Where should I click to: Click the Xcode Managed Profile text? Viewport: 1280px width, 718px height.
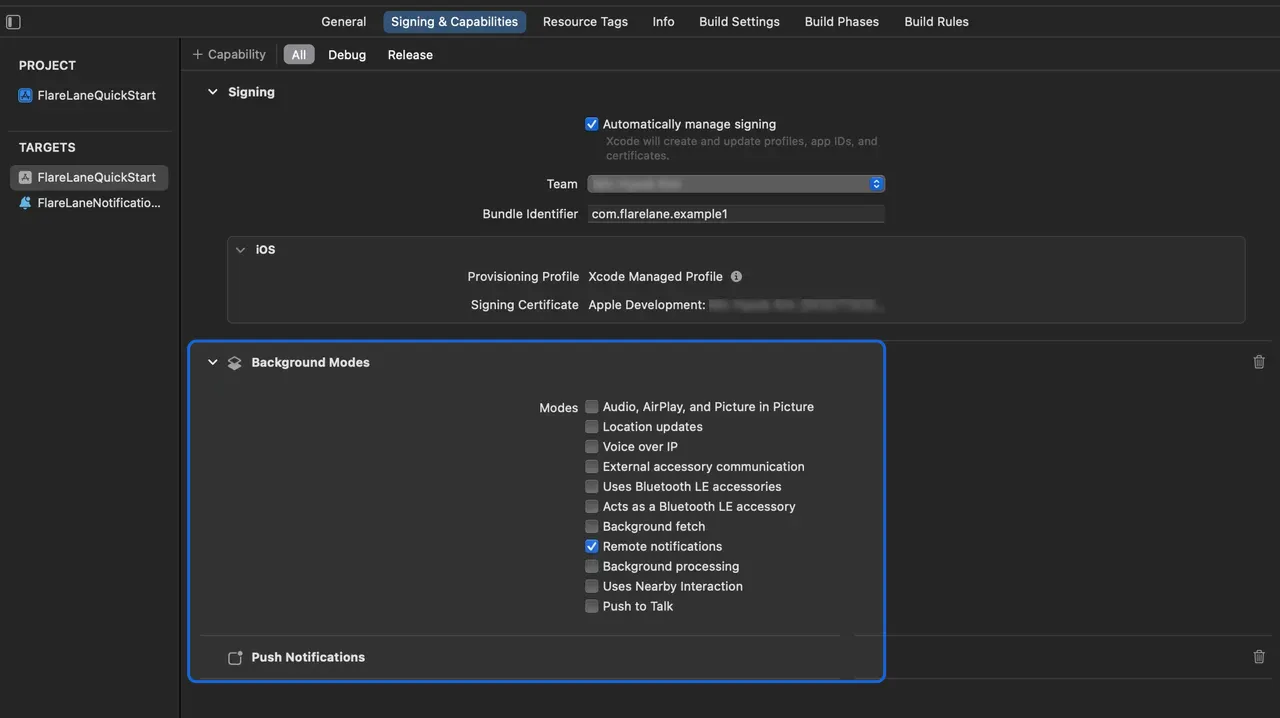655,276
